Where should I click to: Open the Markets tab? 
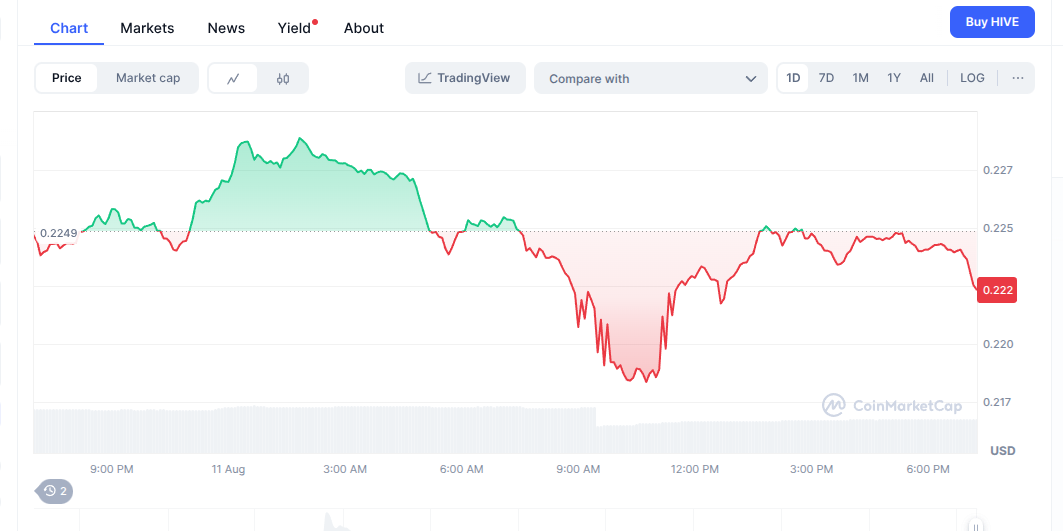click(147, 28)
